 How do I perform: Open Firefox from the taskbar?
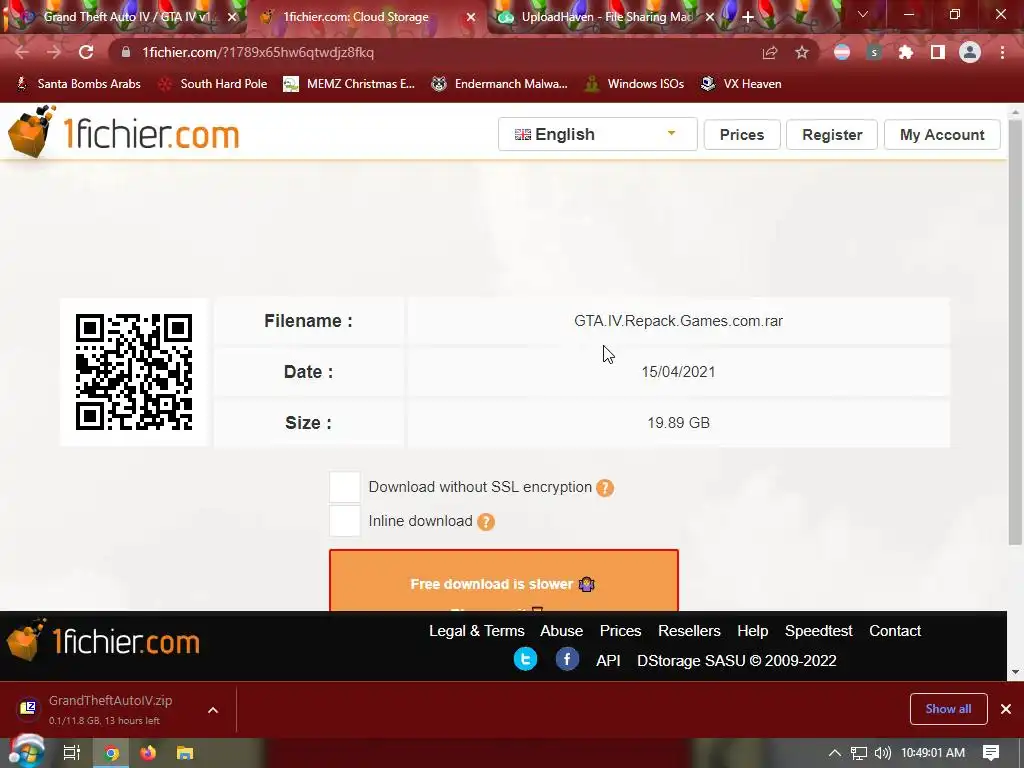148,753
